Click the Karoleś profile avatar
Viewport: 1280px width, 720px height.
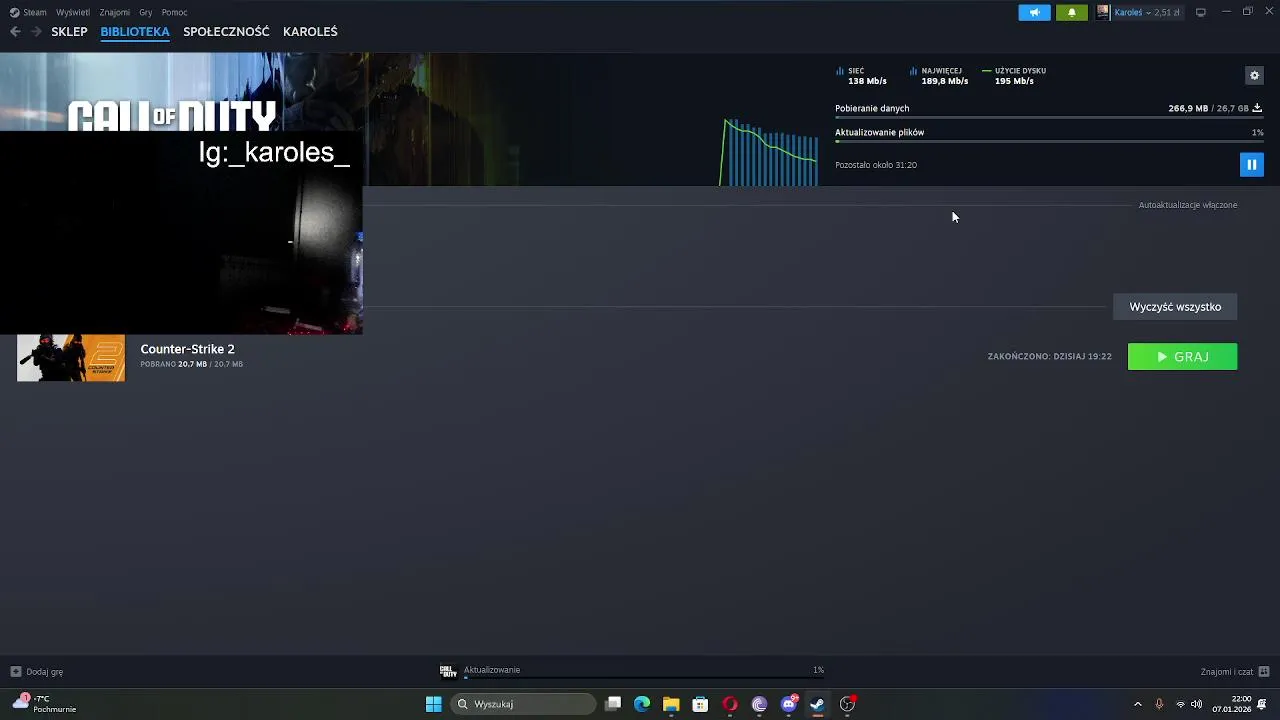pos(1103,12)
